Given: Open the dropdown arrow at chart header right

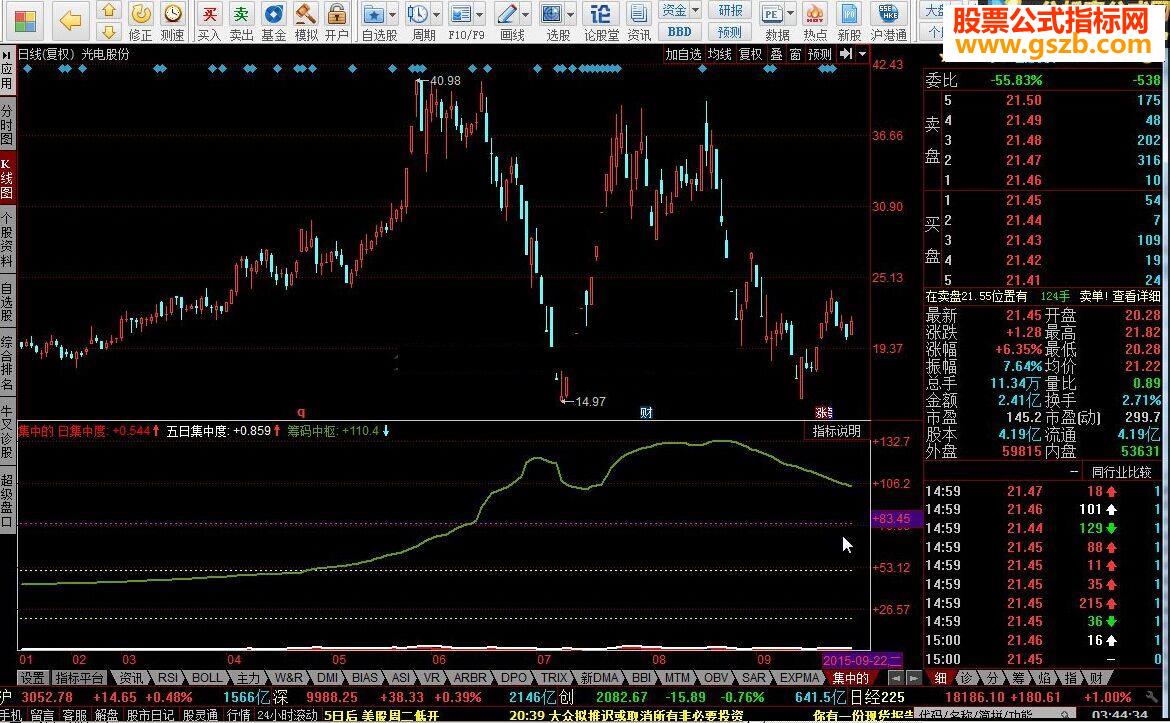Looking at the screenshot, I should (862, 54).
